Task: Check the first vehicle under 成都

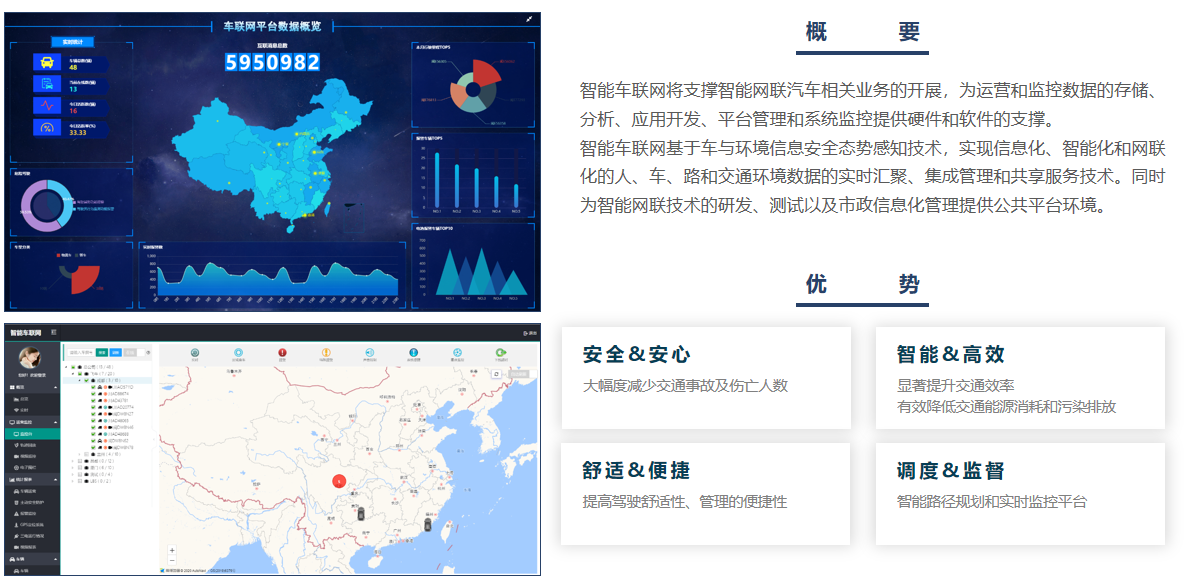Action: (93, 387)
